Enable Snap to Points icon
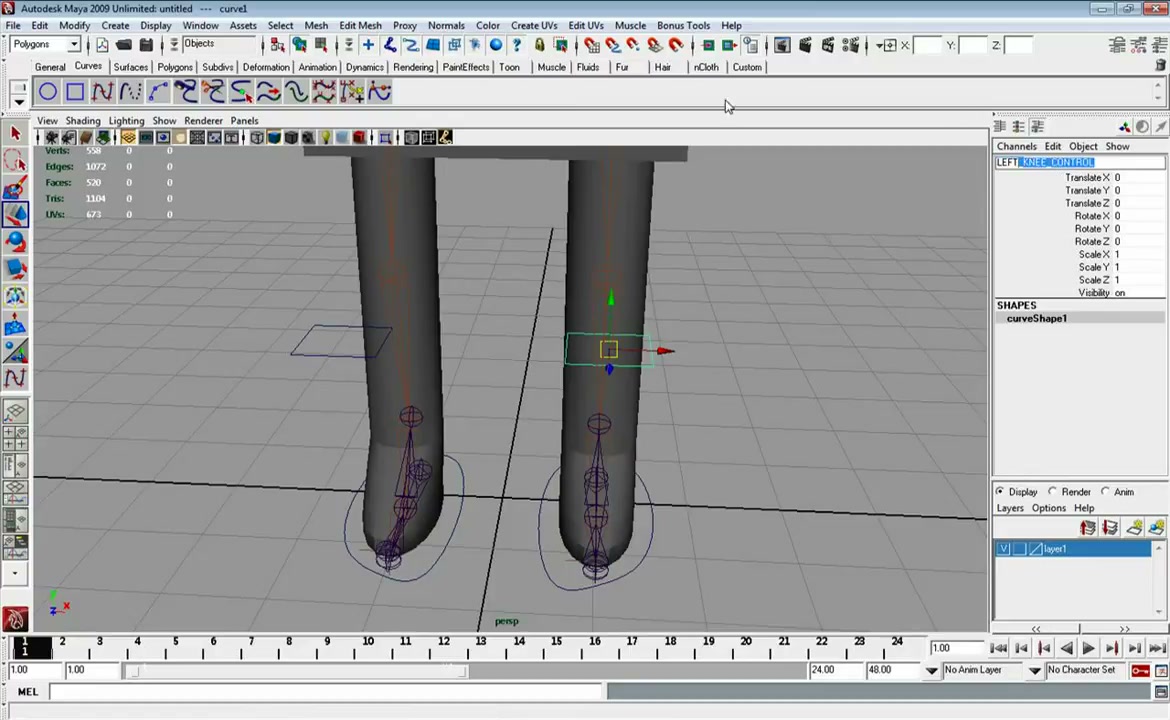Viewport: 1170px width, 720px height. click(634, 46)
